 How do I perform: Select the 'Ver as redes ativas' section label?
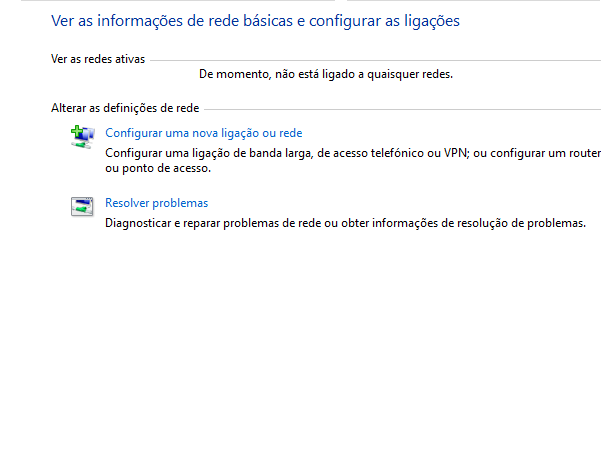(98, 59)
